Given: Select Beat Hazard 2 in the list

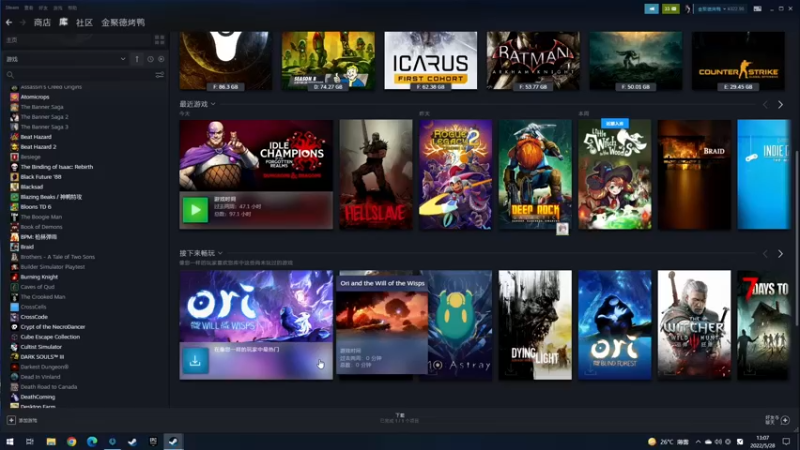Looking at the screenshot, I should click(38, 147).
